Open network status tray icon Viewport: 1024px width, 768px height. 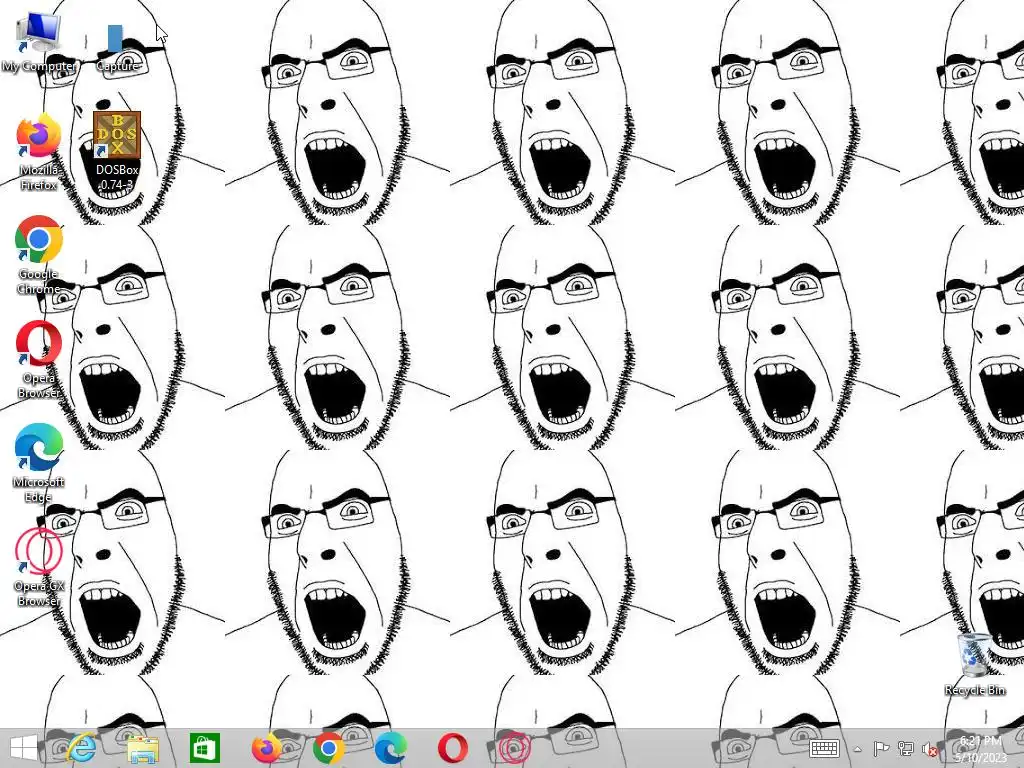coord(905,748)
